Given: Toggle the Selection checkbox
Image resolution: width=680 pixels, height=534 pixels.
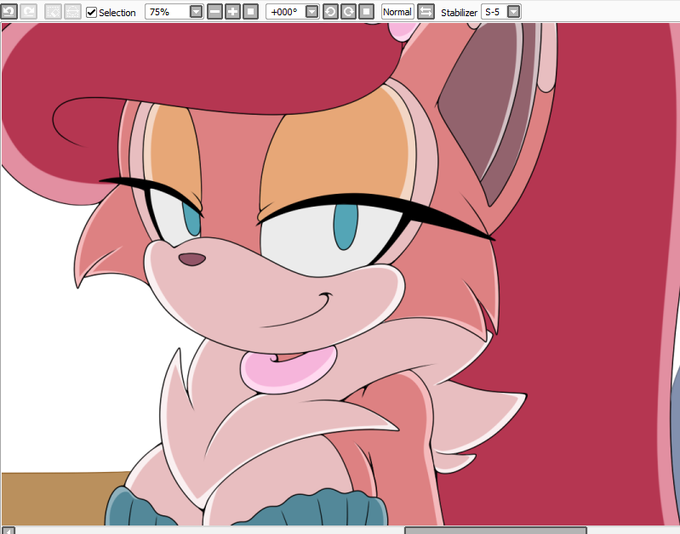Looking at the screenshot, I should click(91, 12).
